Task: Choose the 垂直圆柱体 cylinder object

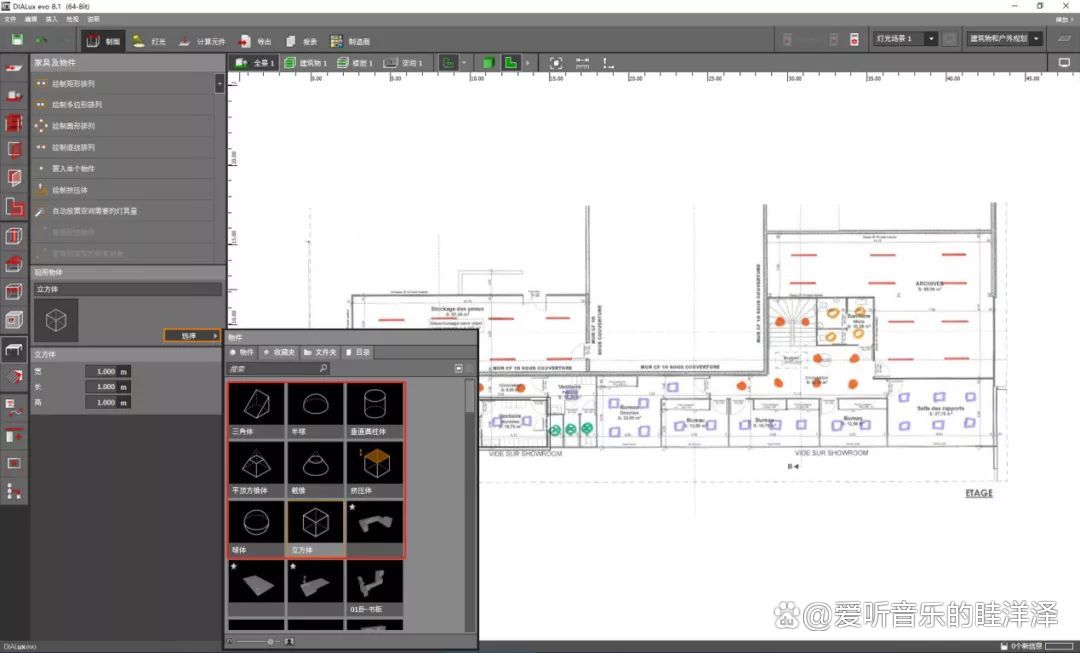Action: point(375,411)
